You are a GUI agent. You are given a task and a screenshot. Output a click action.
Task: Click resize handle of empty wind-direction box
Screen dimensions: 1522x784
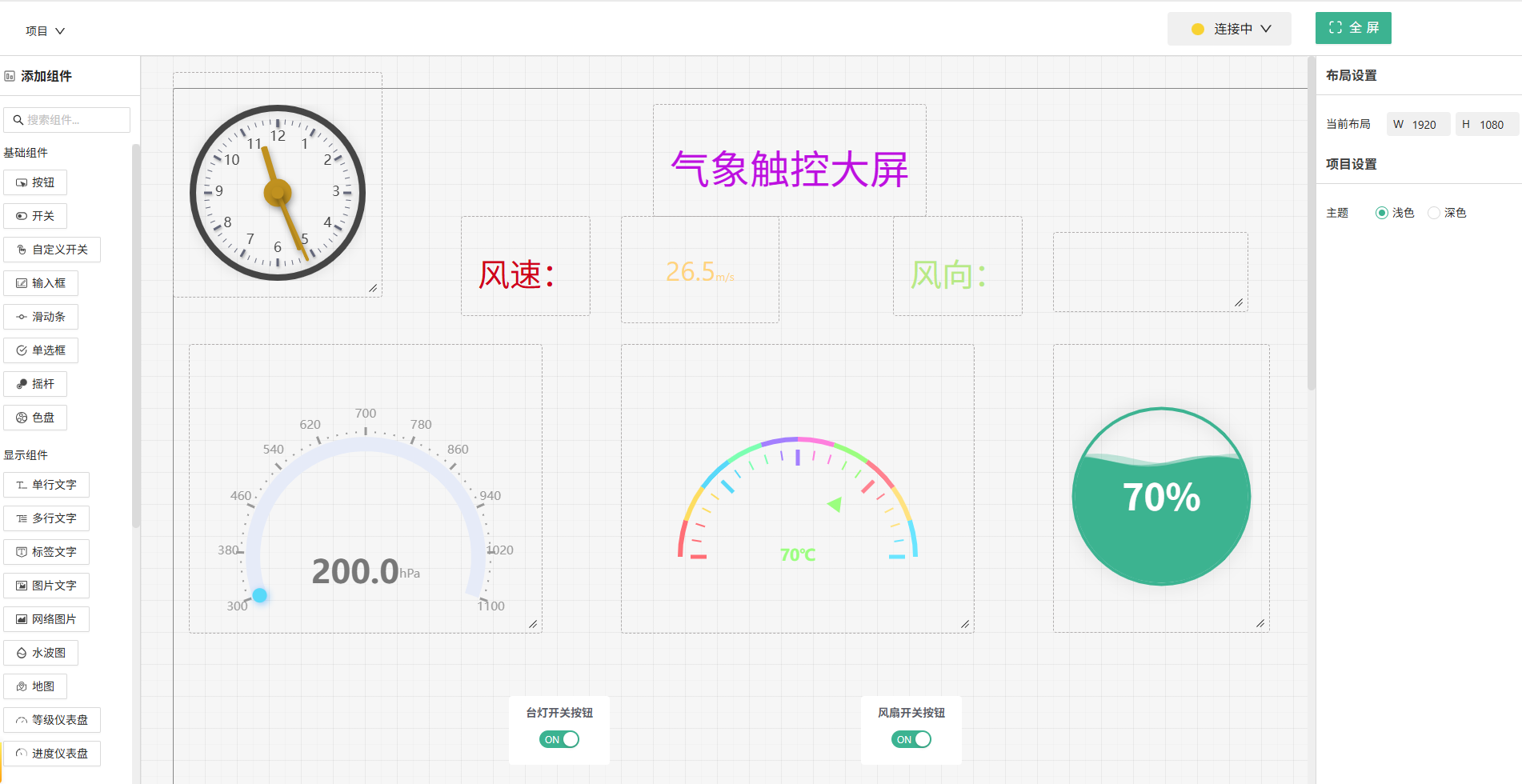(x=1239, y=302)
